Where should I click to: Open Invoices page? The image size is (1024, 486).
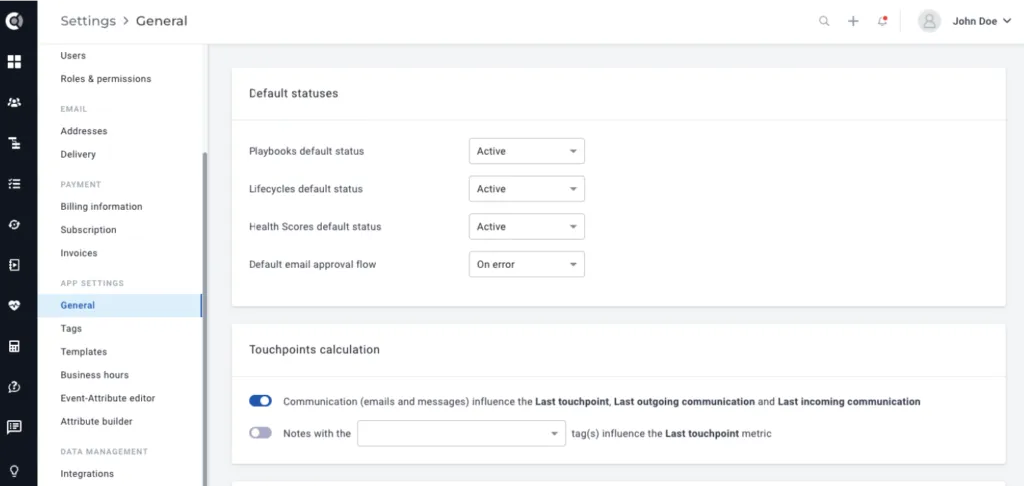click(78, 253)
